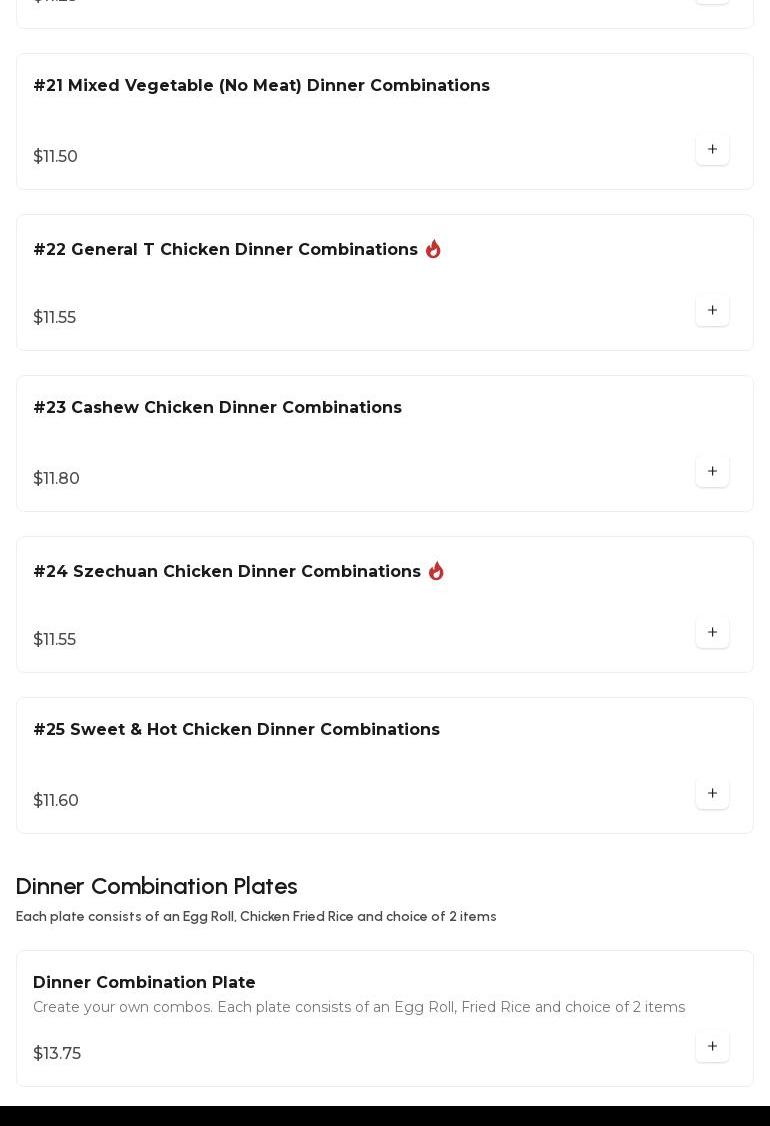Add #25 Sweet & Hot Chicken to cart
770x1126 pixels.
tap(712, 794)
